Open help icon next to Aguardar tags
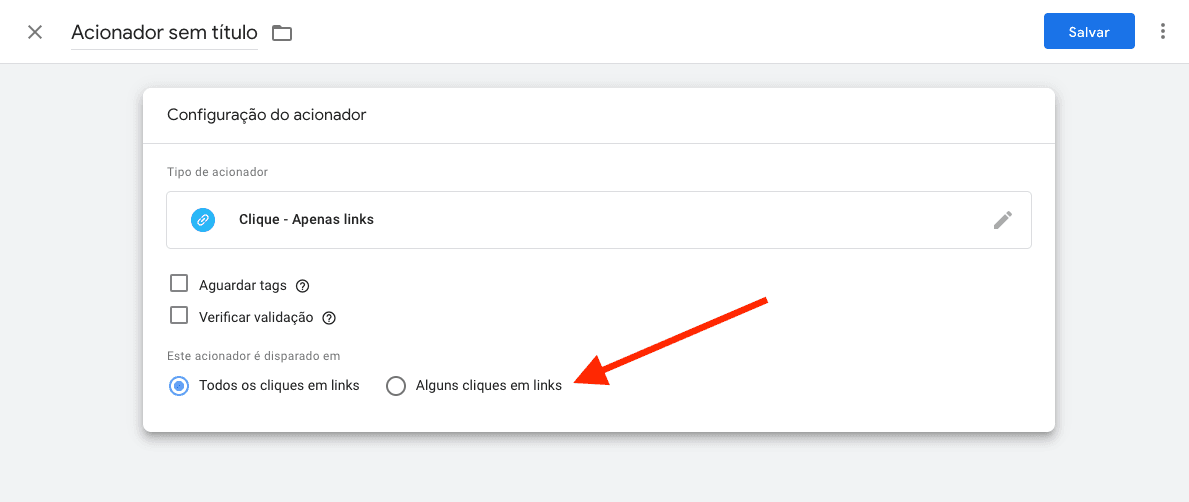 click(303, 286)
